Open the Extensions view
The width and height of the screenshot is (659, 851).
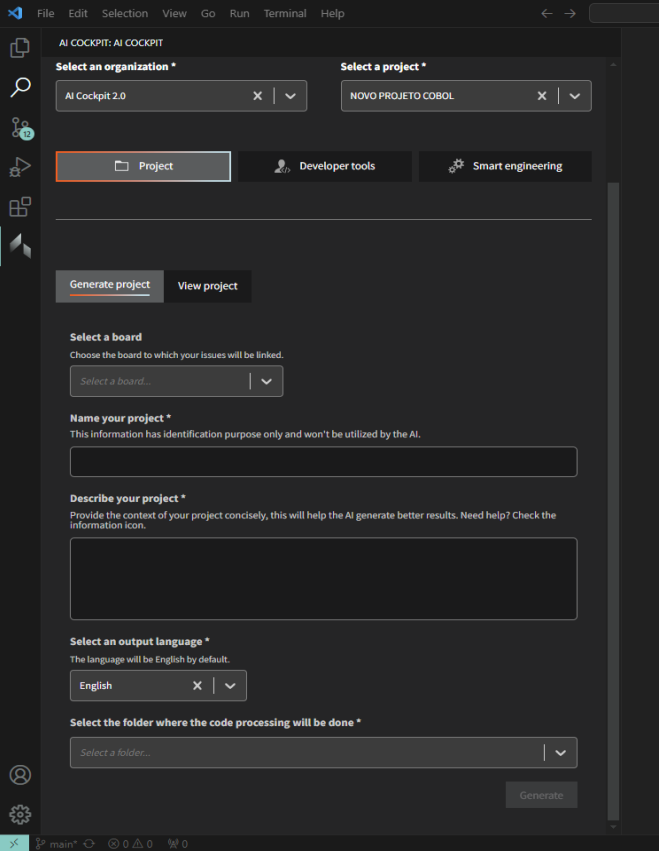point(20,207)
